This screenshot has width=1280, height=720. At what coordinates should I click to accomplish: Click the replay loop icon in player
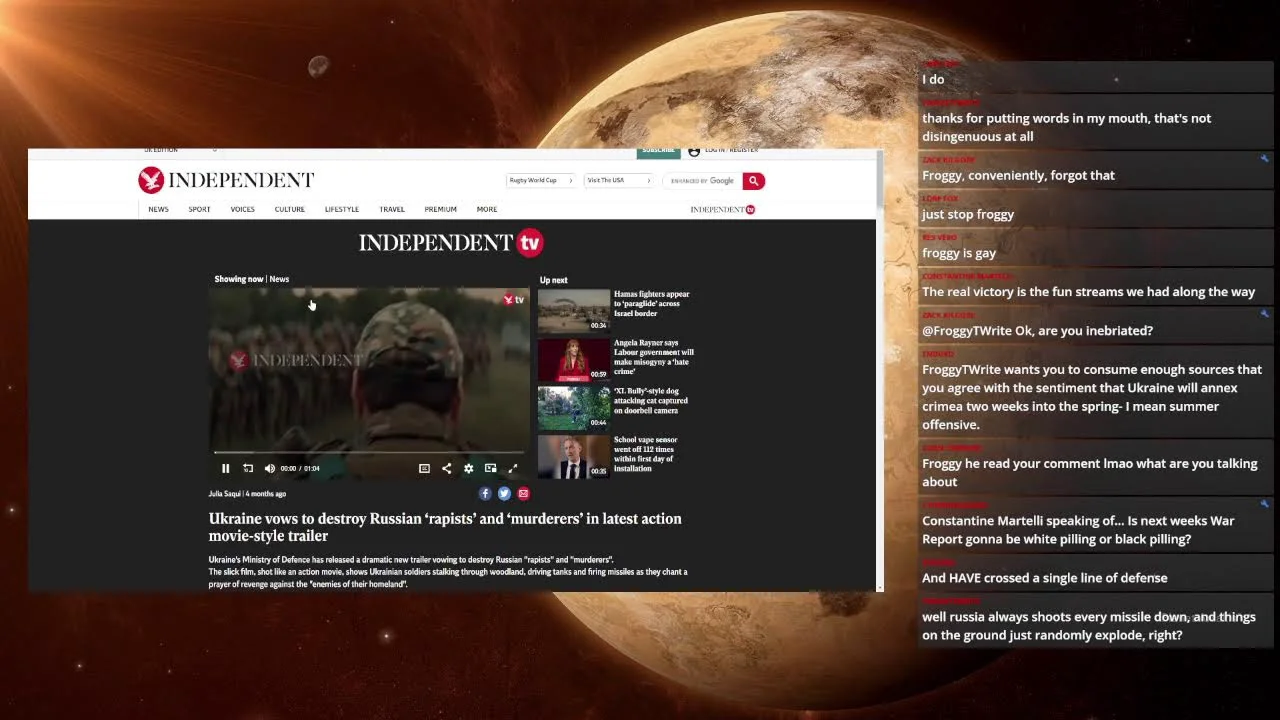click(248, 468)
